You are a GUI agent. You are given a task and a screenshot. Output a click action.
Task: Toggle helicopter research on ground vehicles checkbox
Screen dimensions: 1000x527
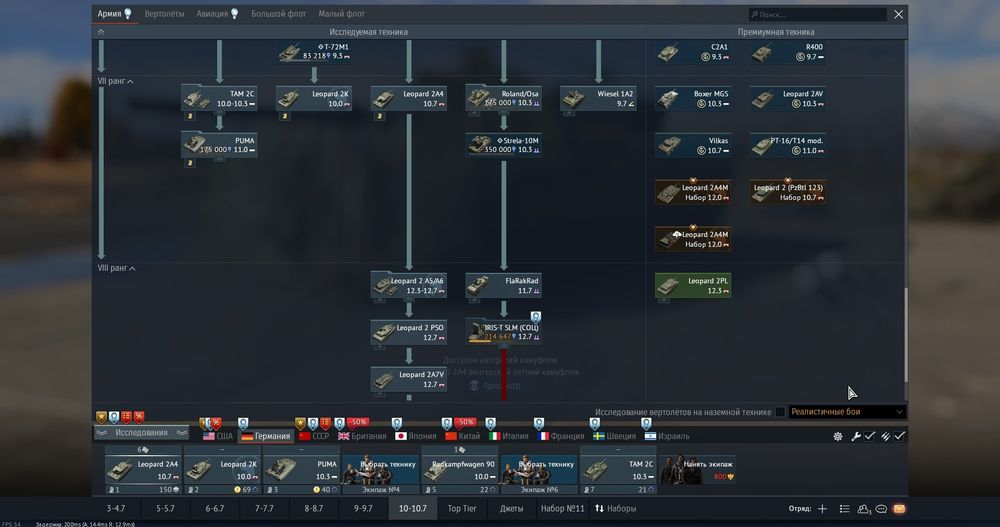click(780, 412)
